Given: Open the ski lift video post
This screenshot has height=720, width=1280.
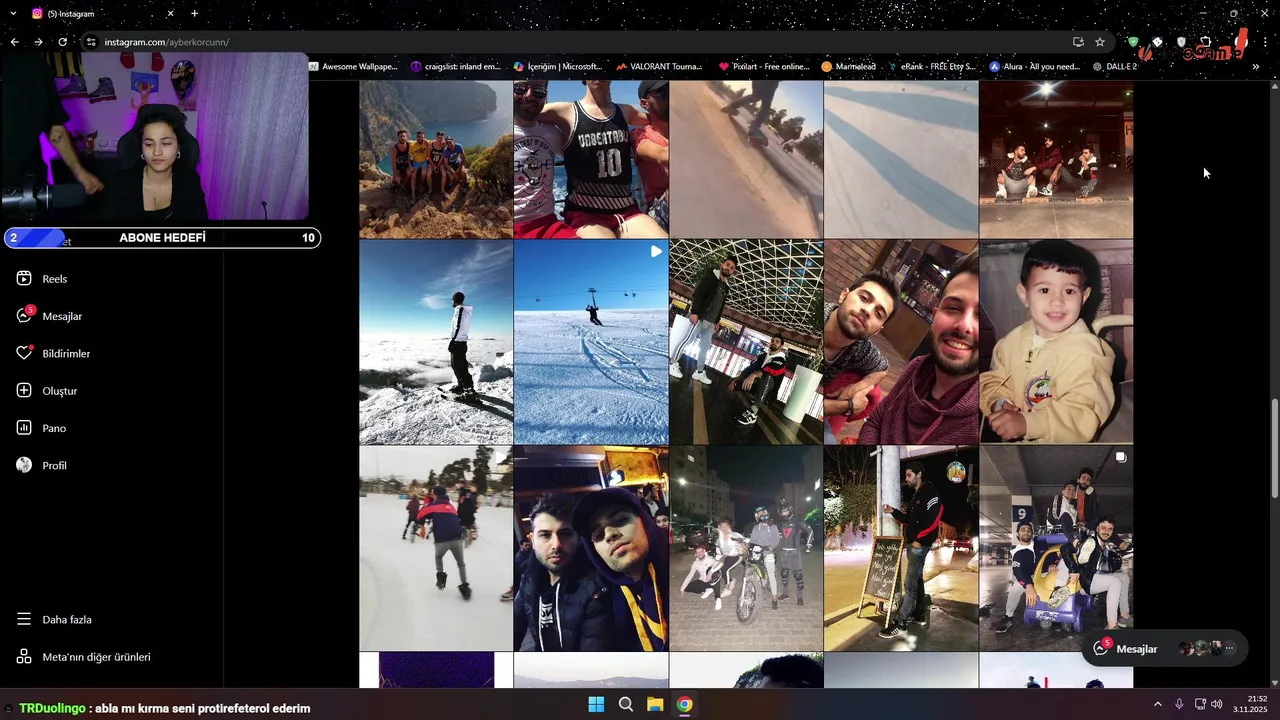Looking at the screenshot, I should pos(591,342).
